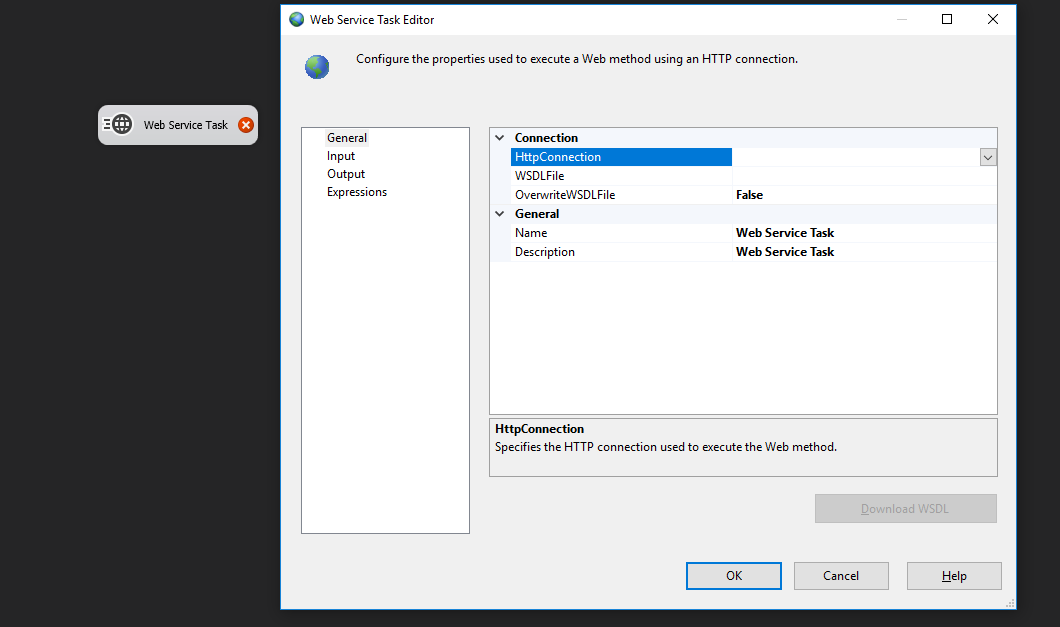
Task: Click the WSDLFile value field
Action: (864, 176)
